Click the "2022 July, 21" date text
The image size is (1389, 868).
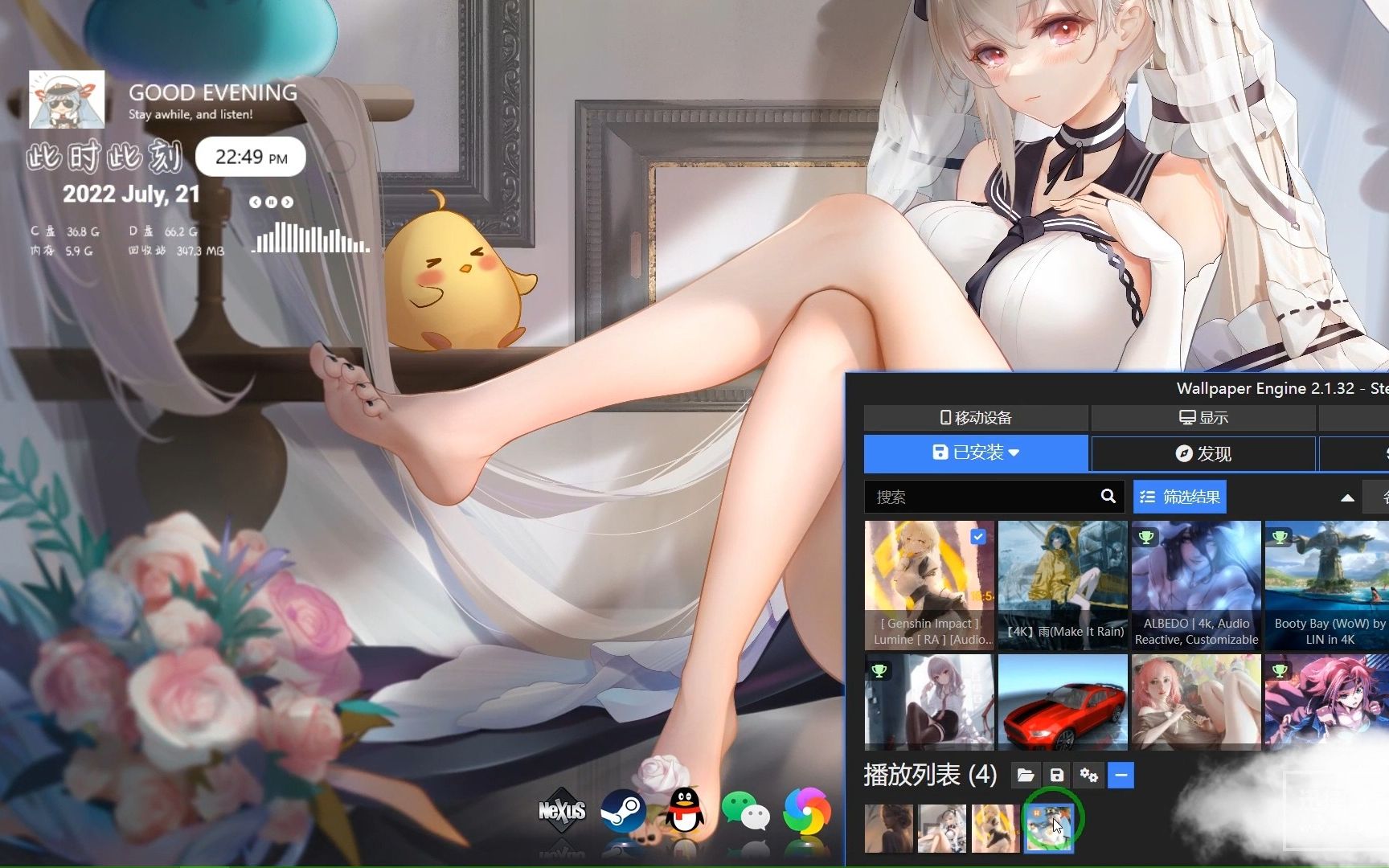coord(131,194)
